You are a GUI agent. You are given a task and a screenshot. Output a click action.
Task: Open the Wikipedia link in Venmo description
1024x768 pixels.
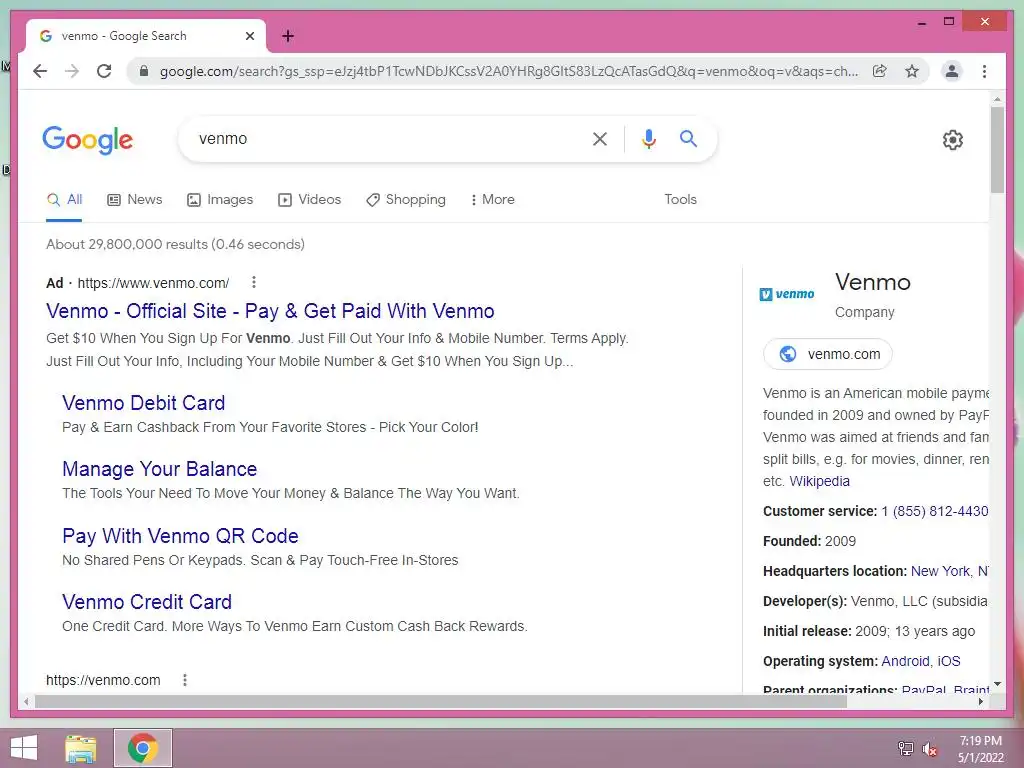pos(820,481)
